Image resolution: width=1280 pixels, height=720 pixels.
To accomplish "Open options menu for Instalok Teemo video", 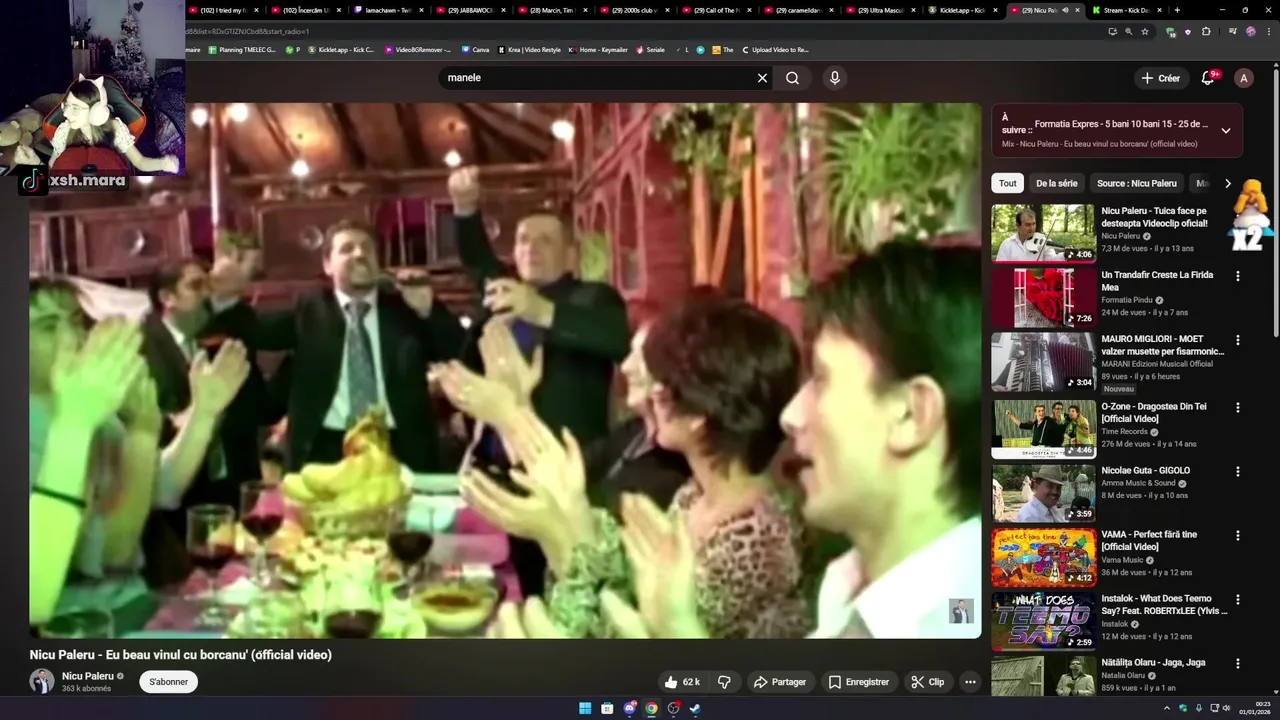I will tap(1238, 600).
